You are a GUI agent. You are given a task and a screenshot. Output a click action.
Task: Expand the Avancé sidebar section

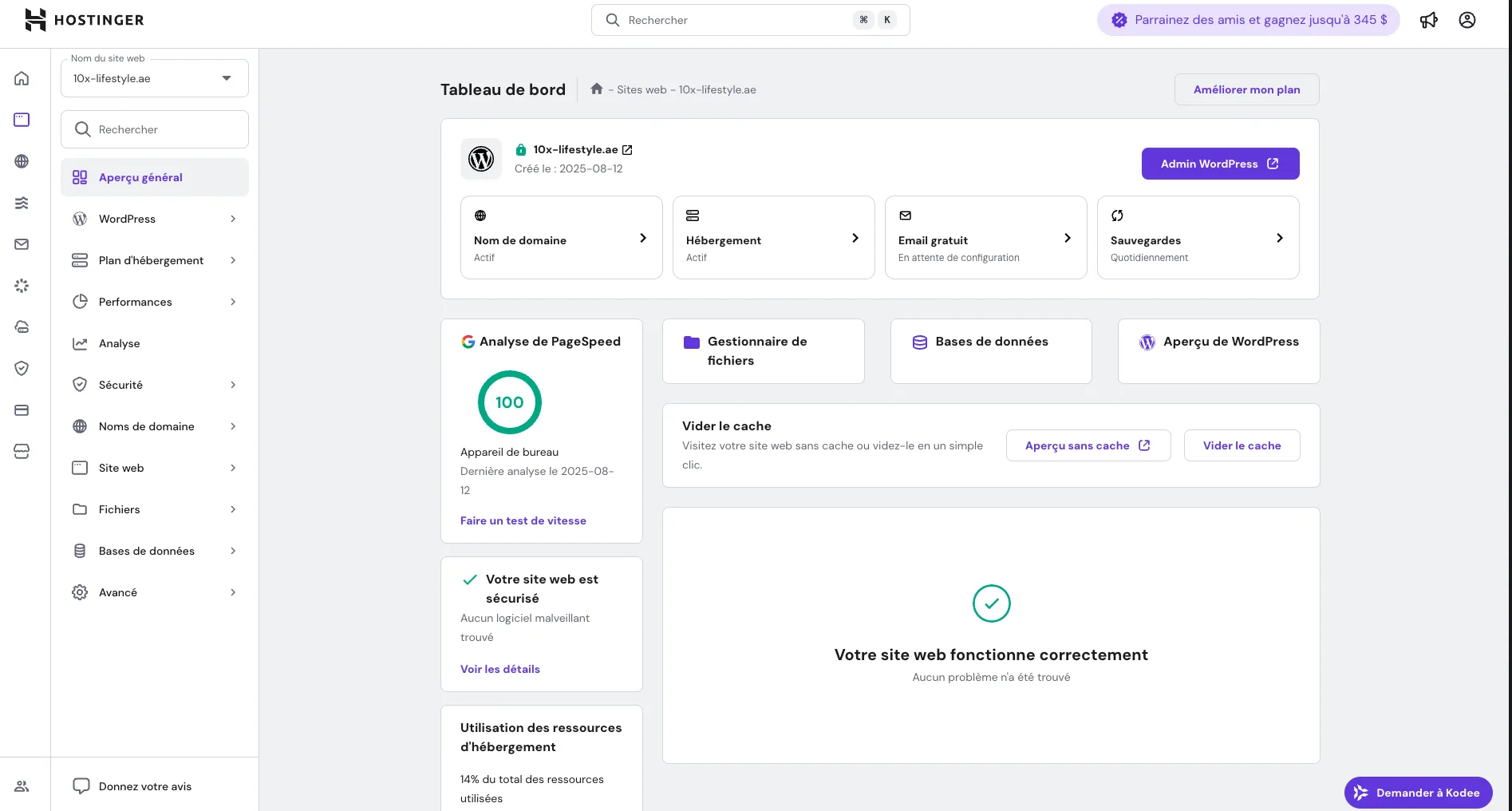click(154, 592)
